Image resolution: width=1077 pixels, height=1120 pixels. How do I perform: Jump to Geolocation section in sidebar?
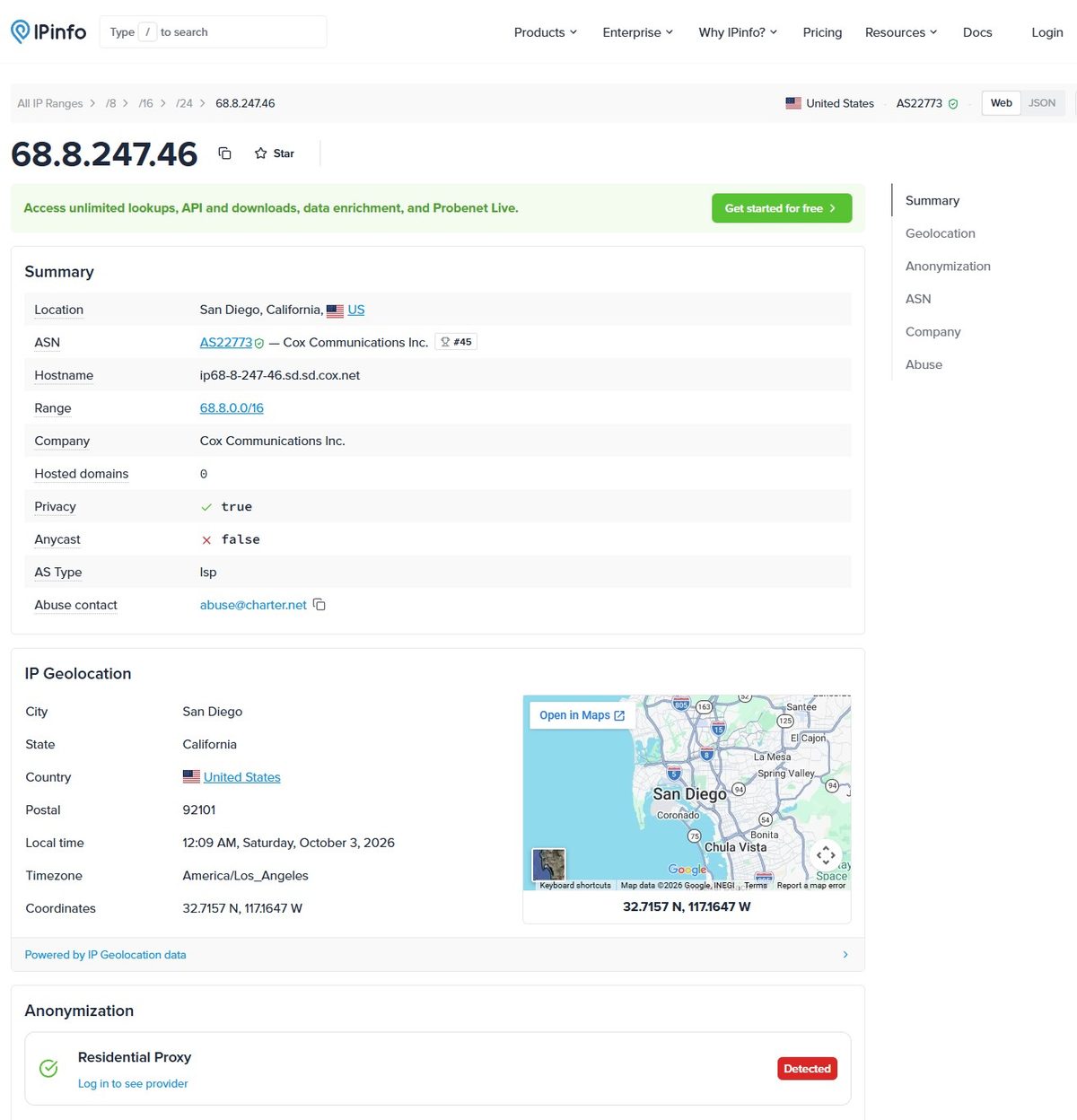(x=940, y=233)
